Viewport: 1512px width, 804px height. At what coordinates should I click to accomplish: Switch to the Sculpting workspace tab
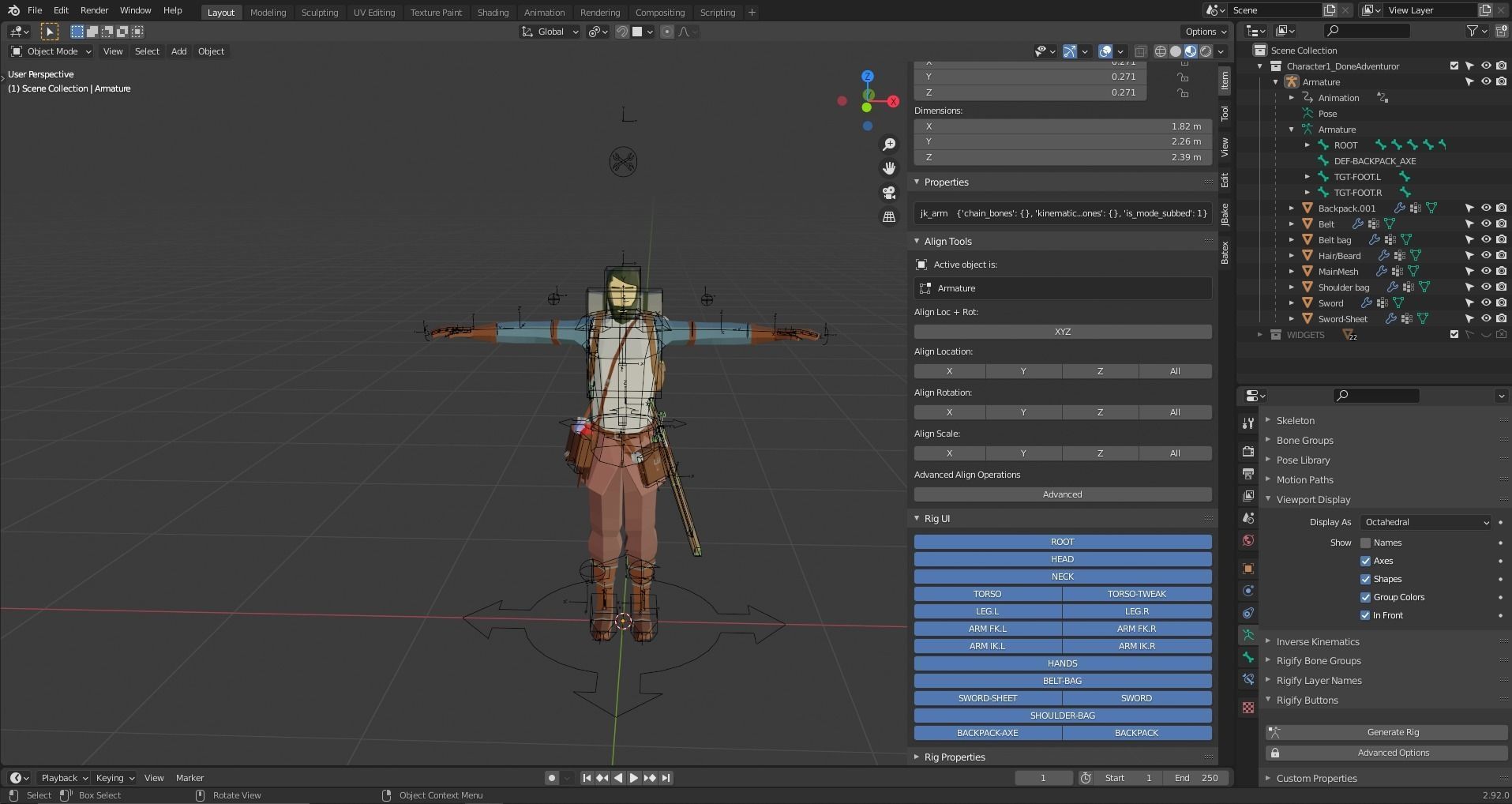tap(319, 12)
